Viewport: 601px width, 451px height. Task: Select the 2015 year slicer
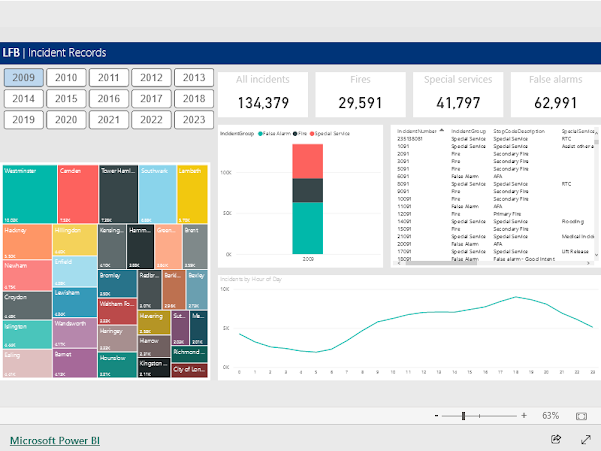point(66,99)
